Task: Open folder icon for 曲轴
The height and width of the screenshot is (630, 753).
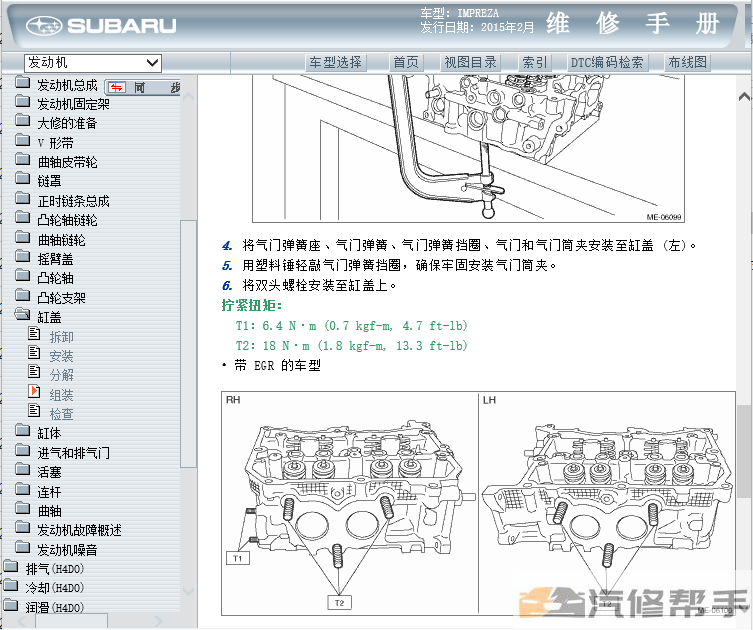Action: coord(22,508)
